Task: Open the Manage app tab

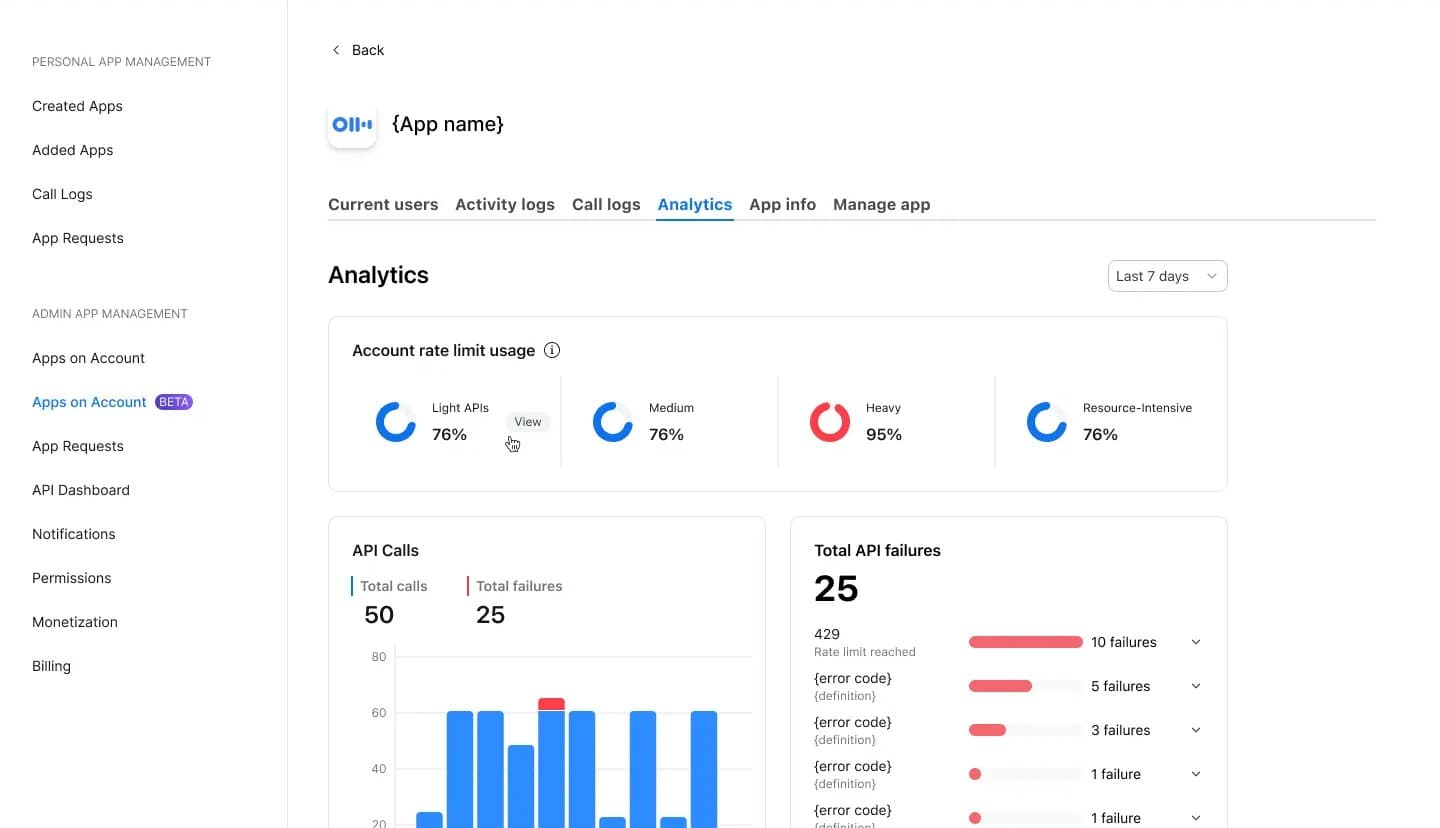Action: pyautogui.click(x=881, y=204)
